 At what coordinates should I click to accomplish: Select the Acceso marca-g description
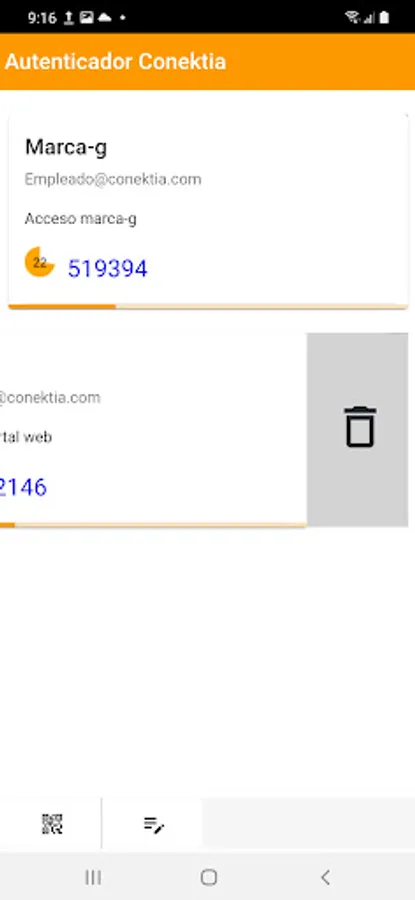coord(80,219)
